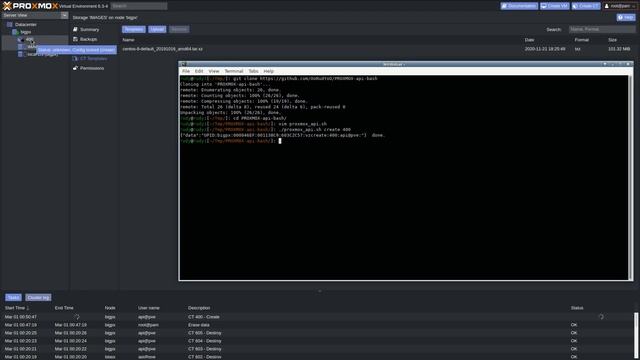Click the Node column header in tasks

[x=110, y=308]
